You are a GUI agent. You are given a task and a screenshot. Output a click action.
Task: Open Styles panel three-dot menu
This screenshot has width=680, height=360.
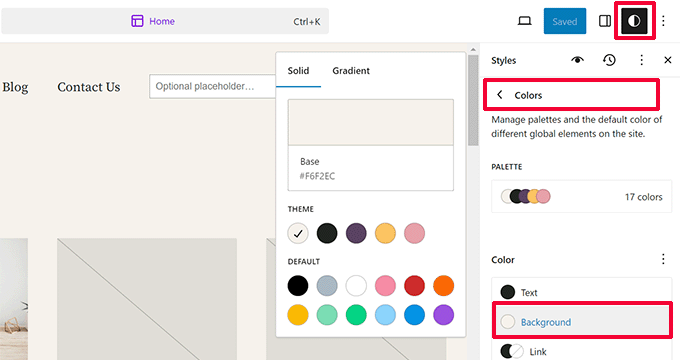pos(641,60)
